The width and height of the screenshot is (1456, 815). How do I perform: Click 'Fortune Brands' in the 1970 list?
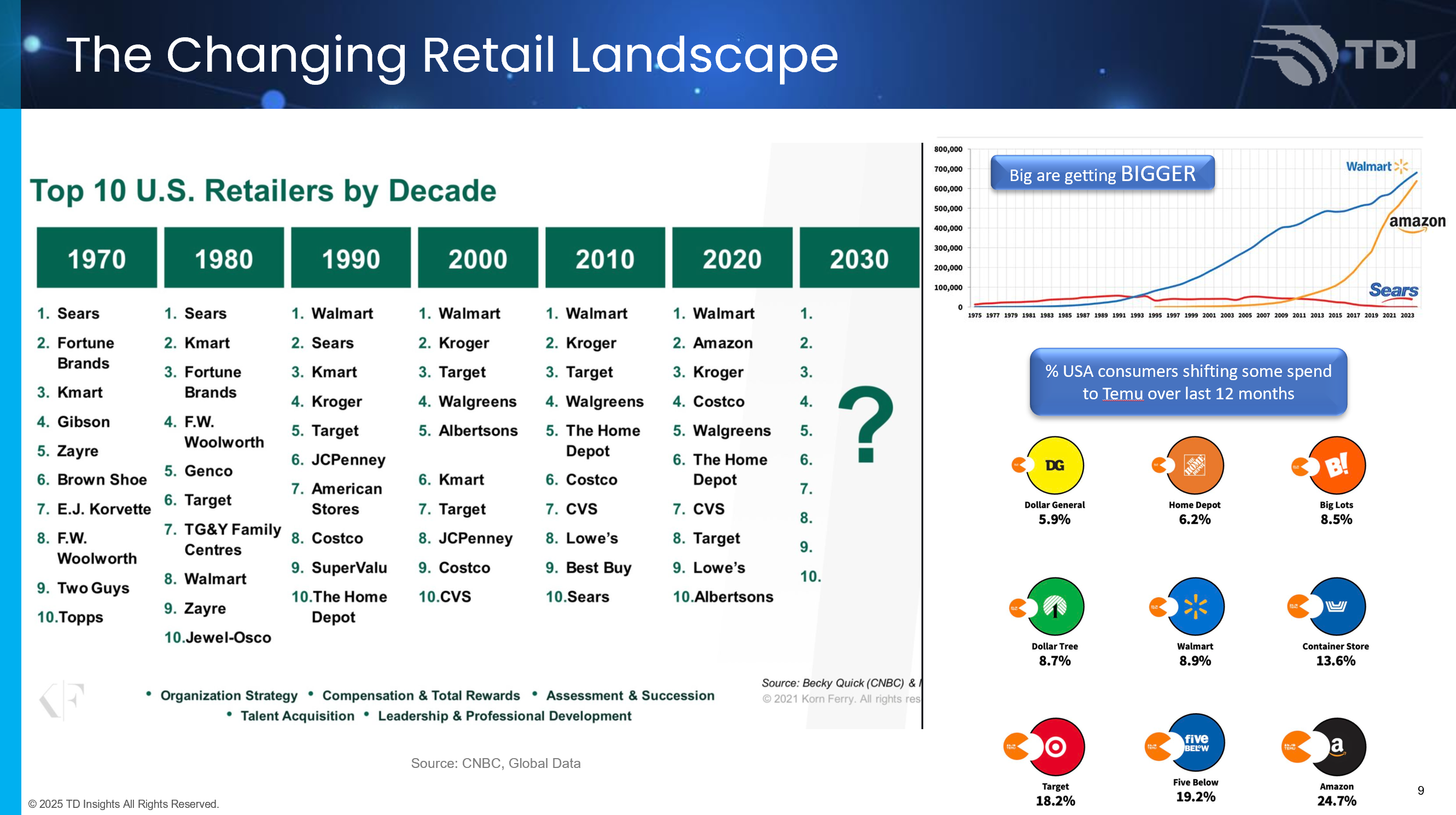tap(86, 353)
